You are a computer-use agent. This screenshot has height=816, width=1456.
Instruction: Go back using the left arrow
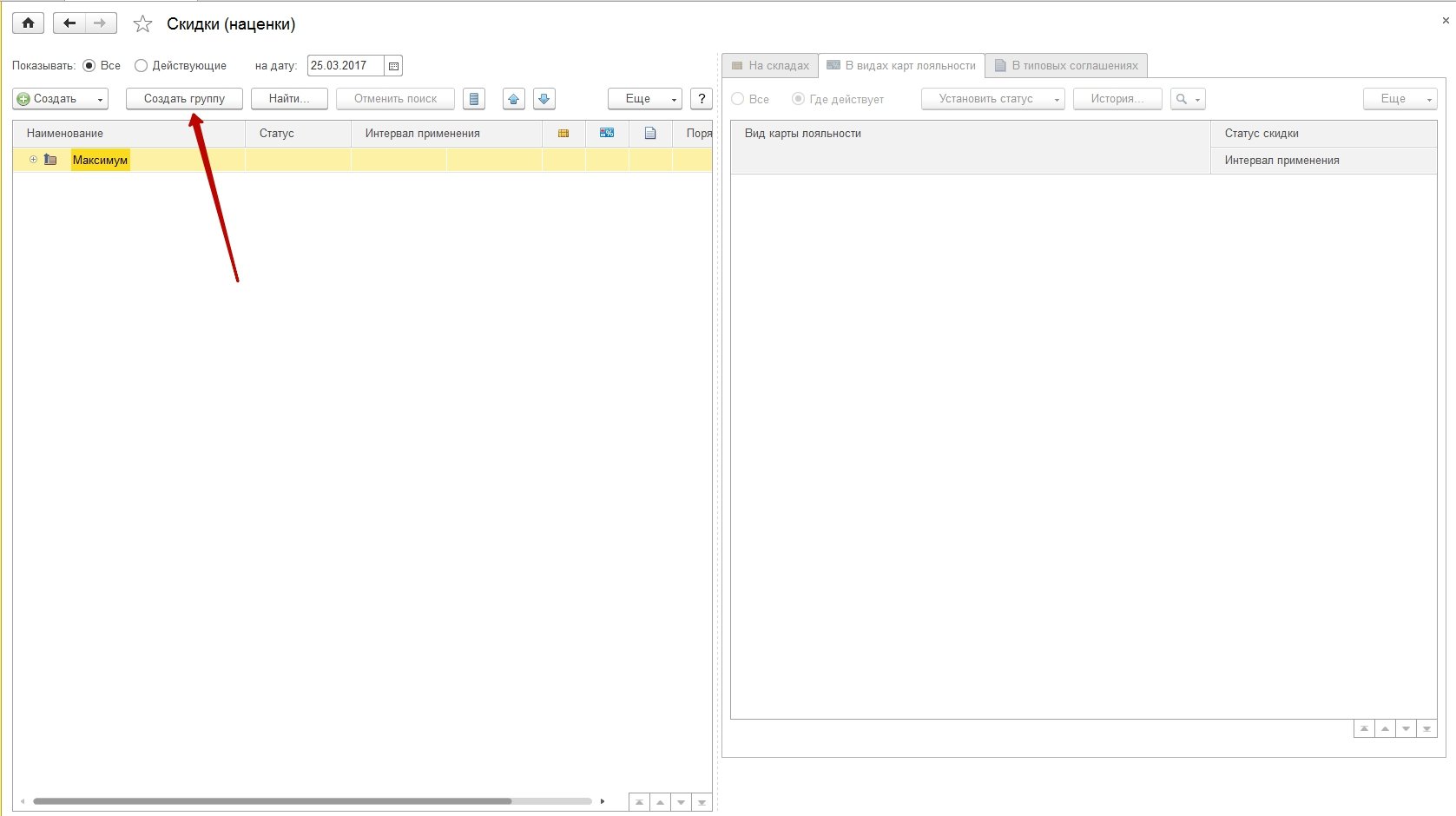(x=69, y=23)
